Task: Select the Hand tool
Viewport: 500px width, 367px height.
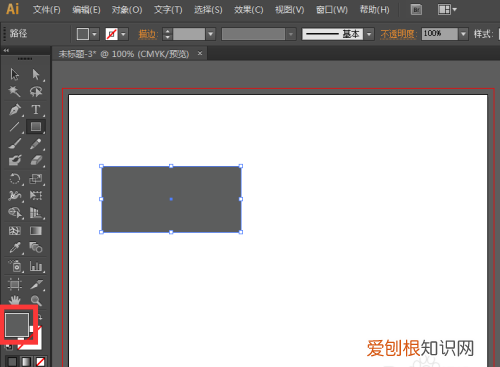Action: coord(15,300)
